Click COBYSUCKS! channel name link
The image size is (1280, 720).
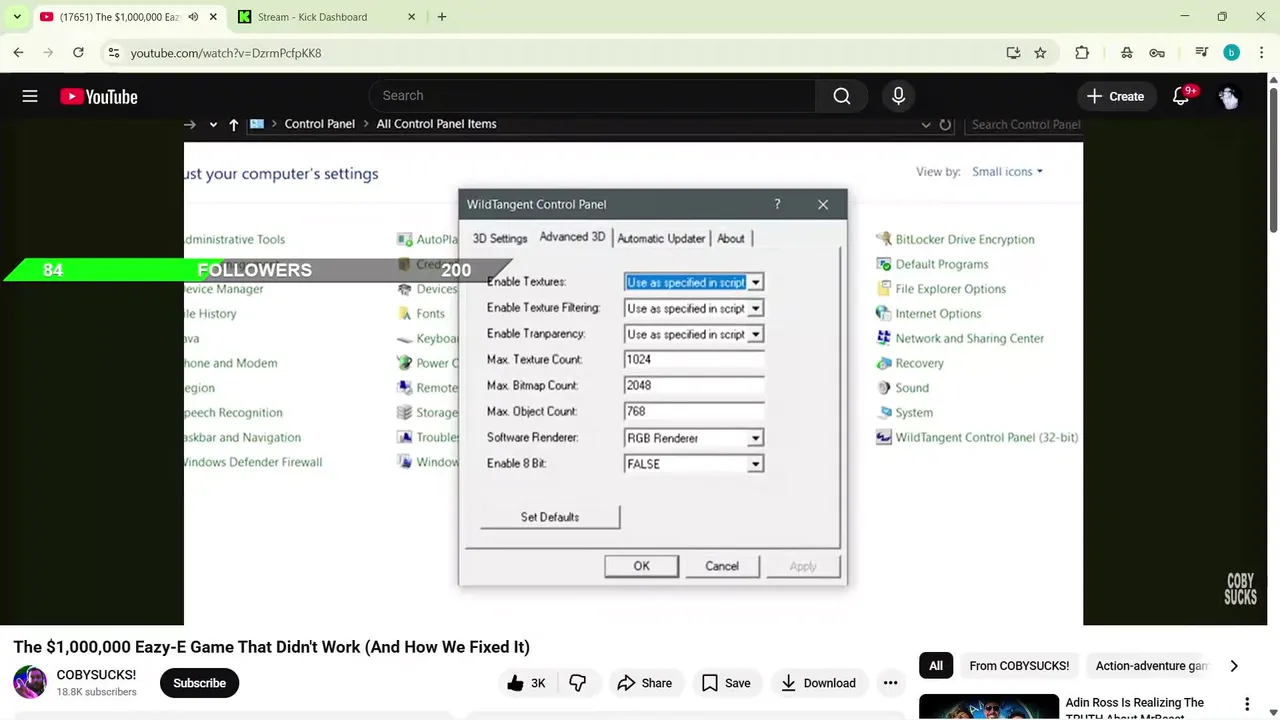pos(96,675)
